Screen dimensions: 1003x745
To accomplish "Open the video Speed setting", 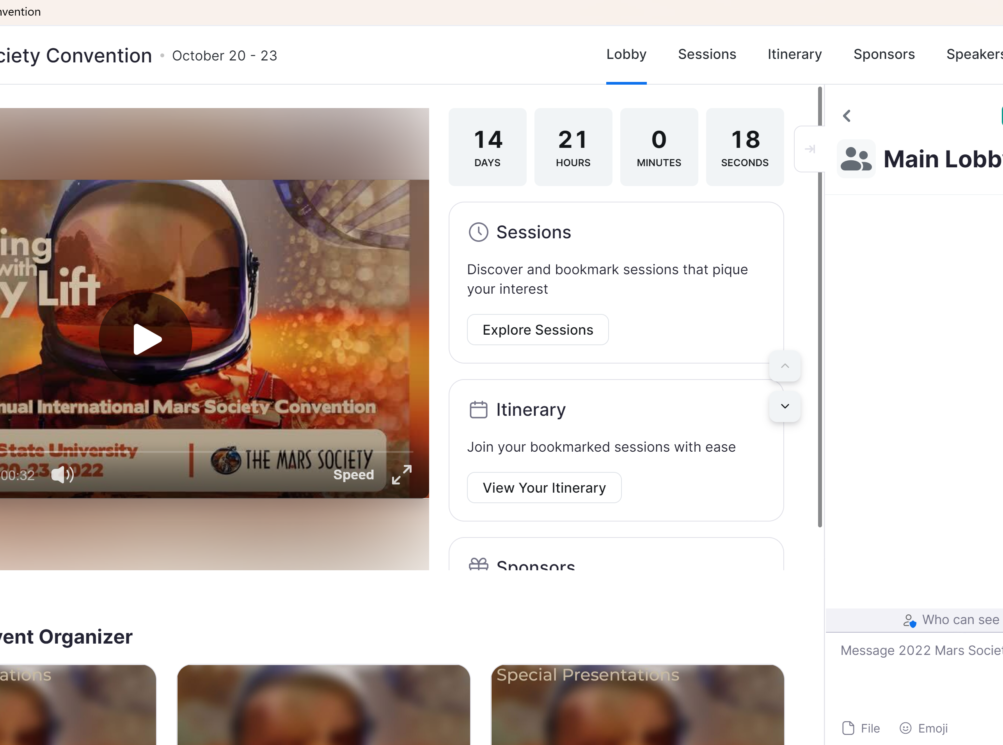I will click(x=353, y=474).
